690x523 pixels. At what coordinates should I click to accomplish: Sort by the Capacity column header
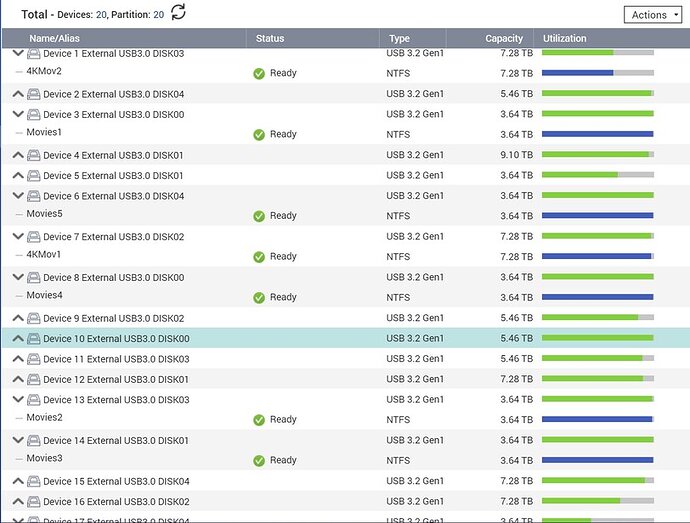click(490, 38)
